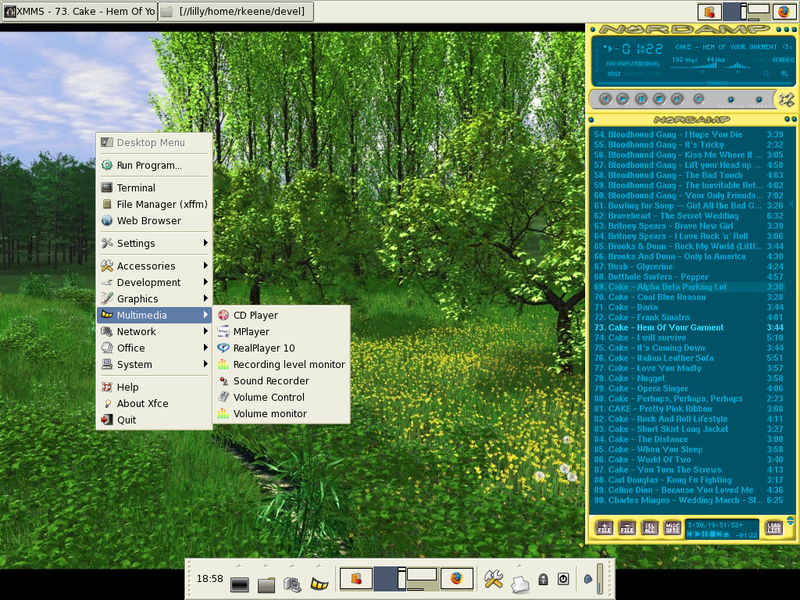Image resolution: width=800 pixels, height=600 pixels.
Task: Adjust the bottom panel volume slider
Action: [x=600, y=579]
